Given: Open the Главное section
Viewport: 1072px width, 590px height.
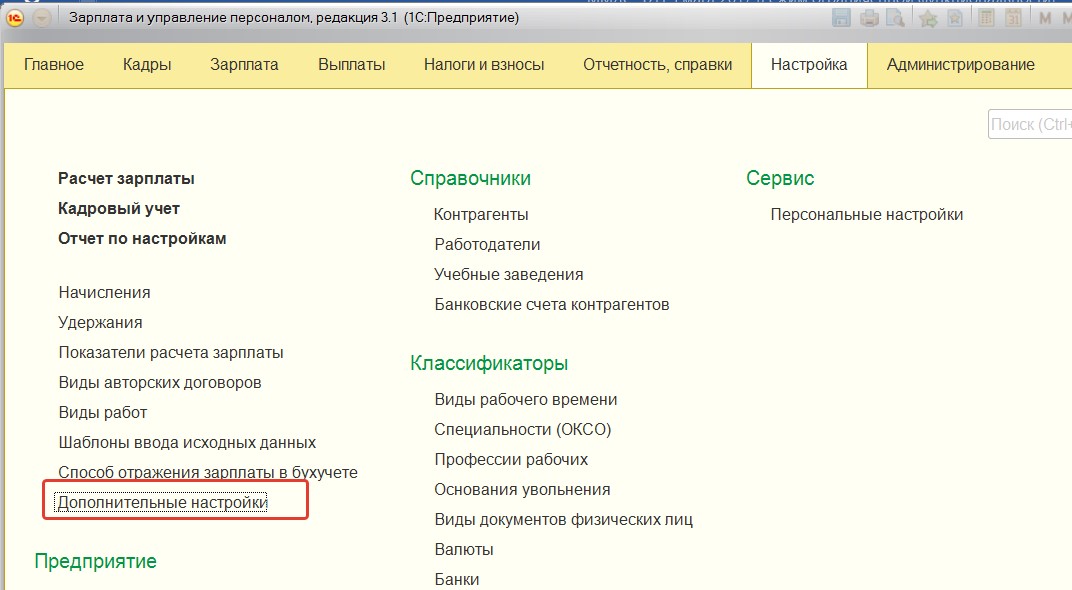Looking at the screenshot, I should click(54, 65).
